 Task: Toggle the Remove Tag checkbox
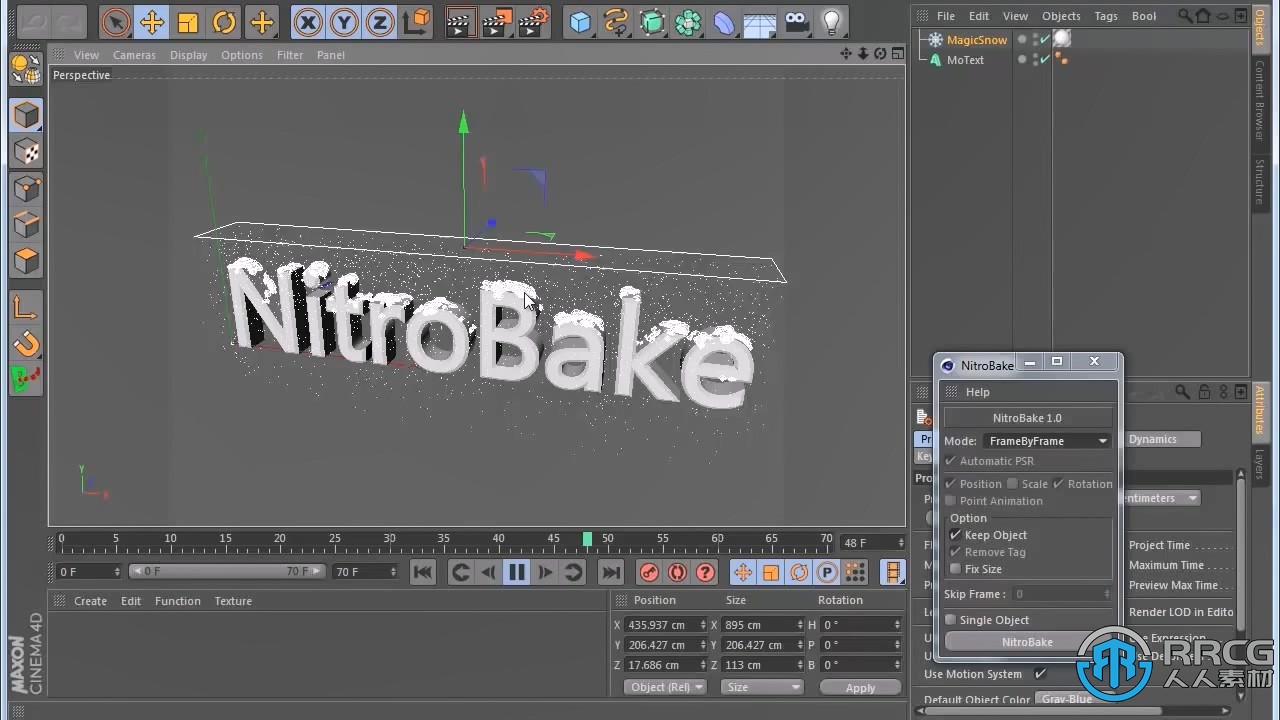coord(955,552)
